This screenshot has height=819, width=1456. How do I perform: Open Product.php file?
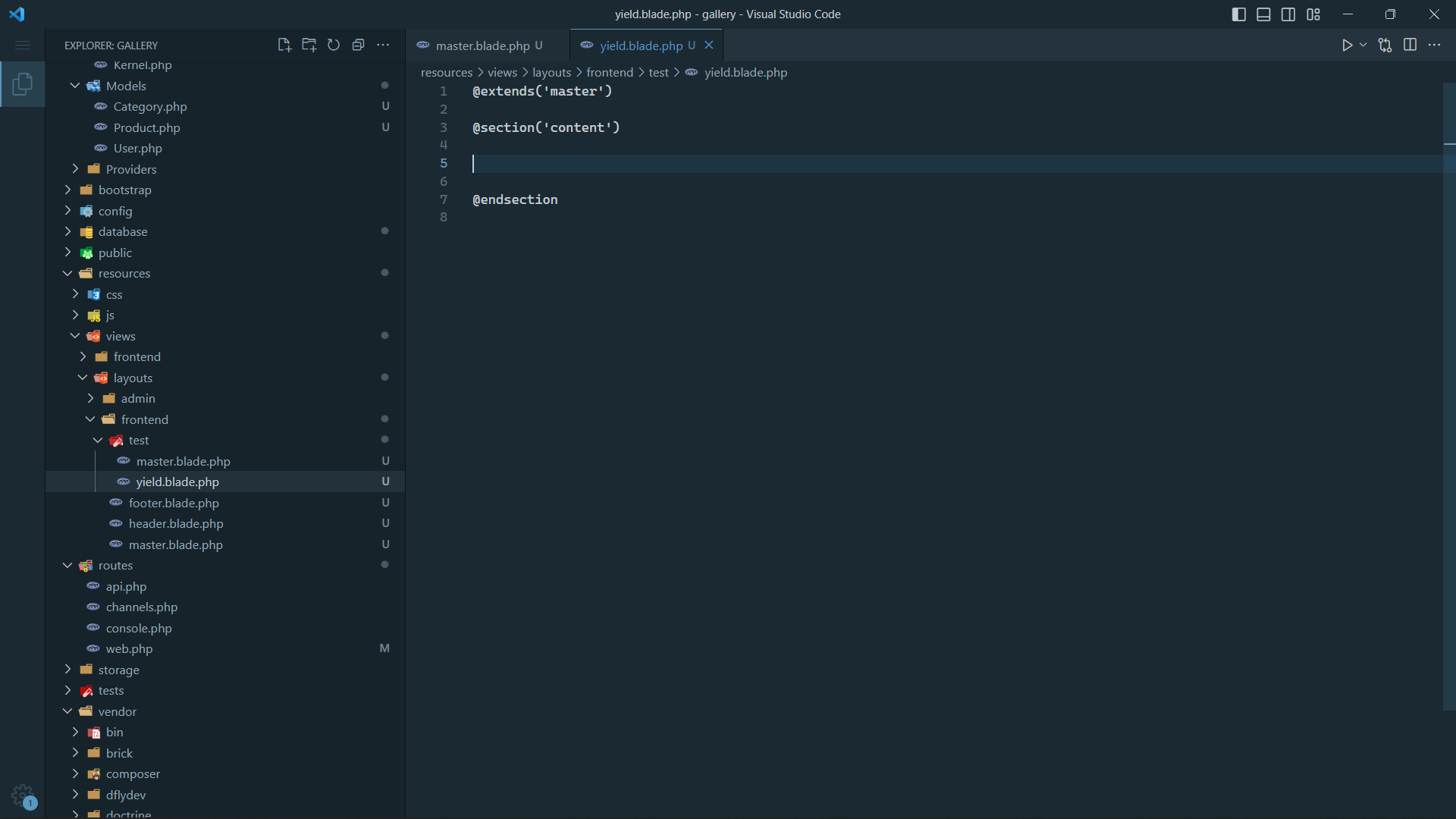point(225,127)
